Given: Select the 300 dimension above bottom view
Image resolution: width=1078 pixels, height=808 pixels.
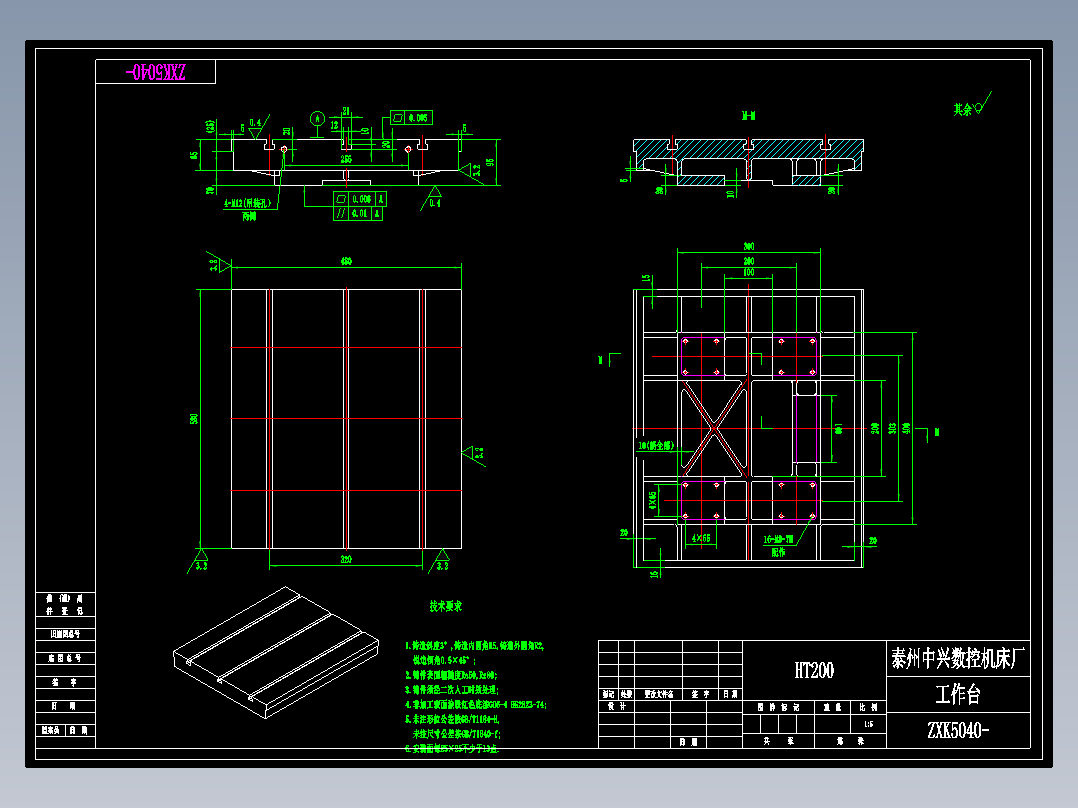Looking at the screenshot, I should click(749, 246).
